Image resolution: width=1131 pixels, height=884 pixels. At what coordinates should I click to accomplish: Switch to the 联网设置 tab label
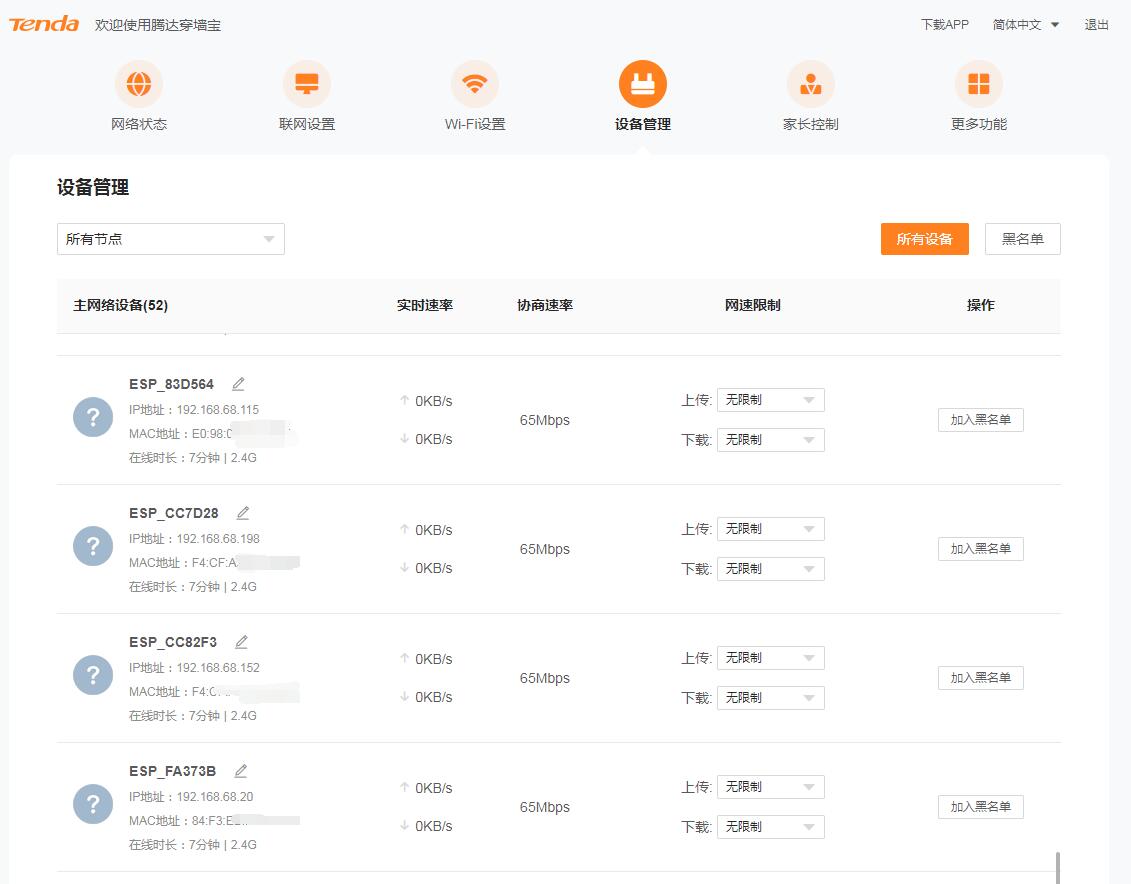point(307,124)
